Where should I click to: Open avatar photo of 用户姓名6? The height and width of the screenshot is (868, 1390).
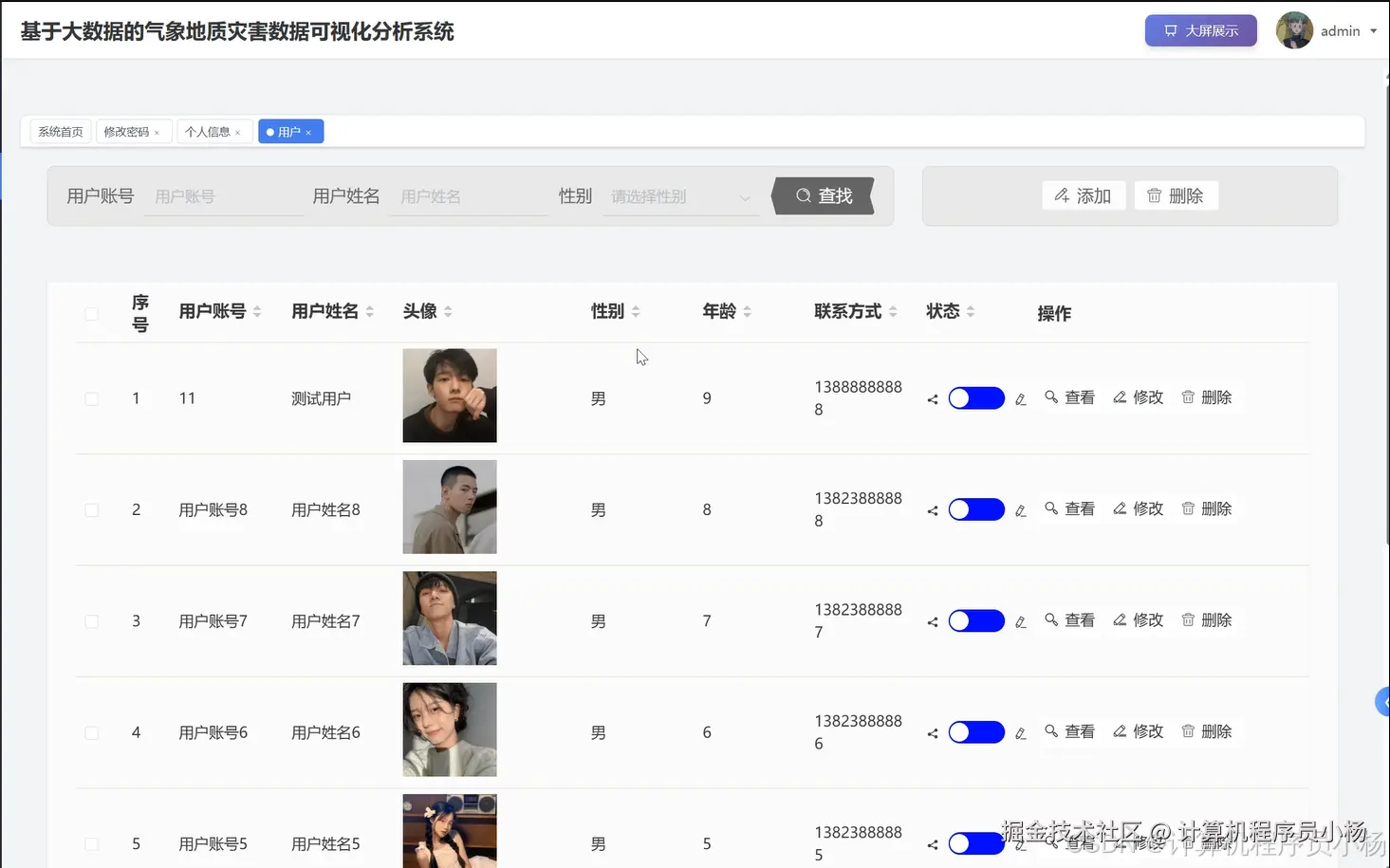click(x=450, y=729)
